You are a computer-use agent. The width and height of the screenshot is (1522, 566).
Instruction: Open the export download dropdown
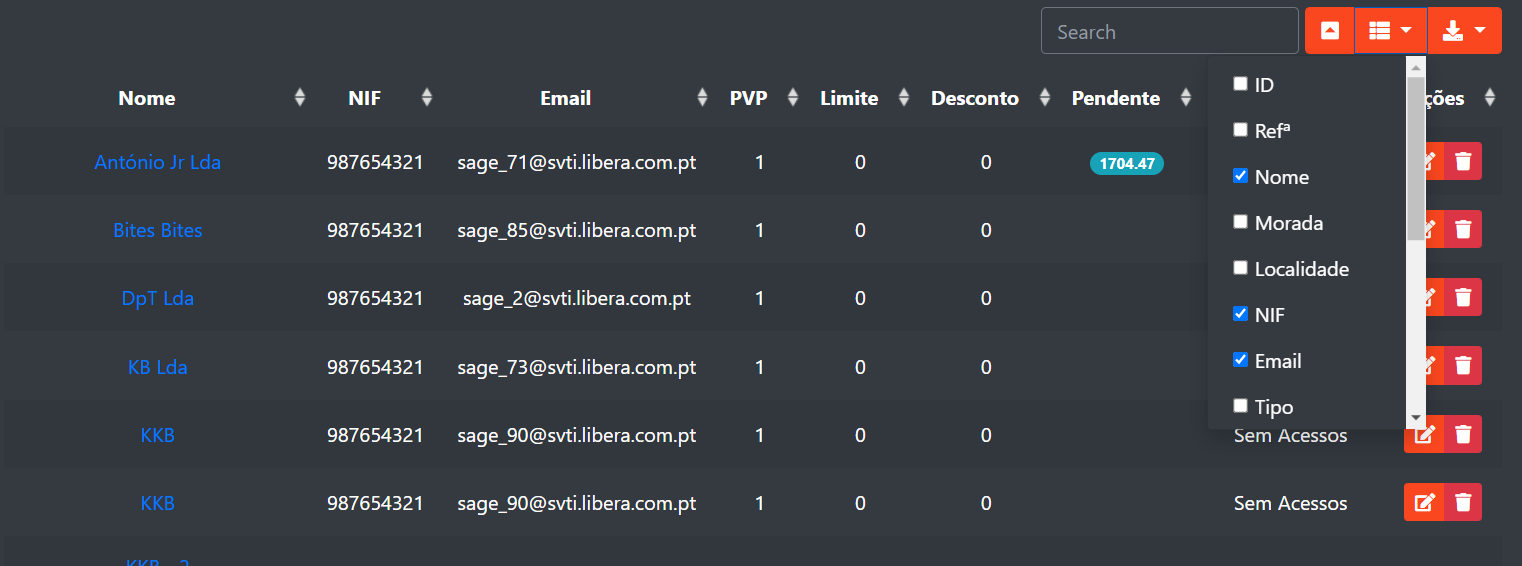click(1464, 31)
